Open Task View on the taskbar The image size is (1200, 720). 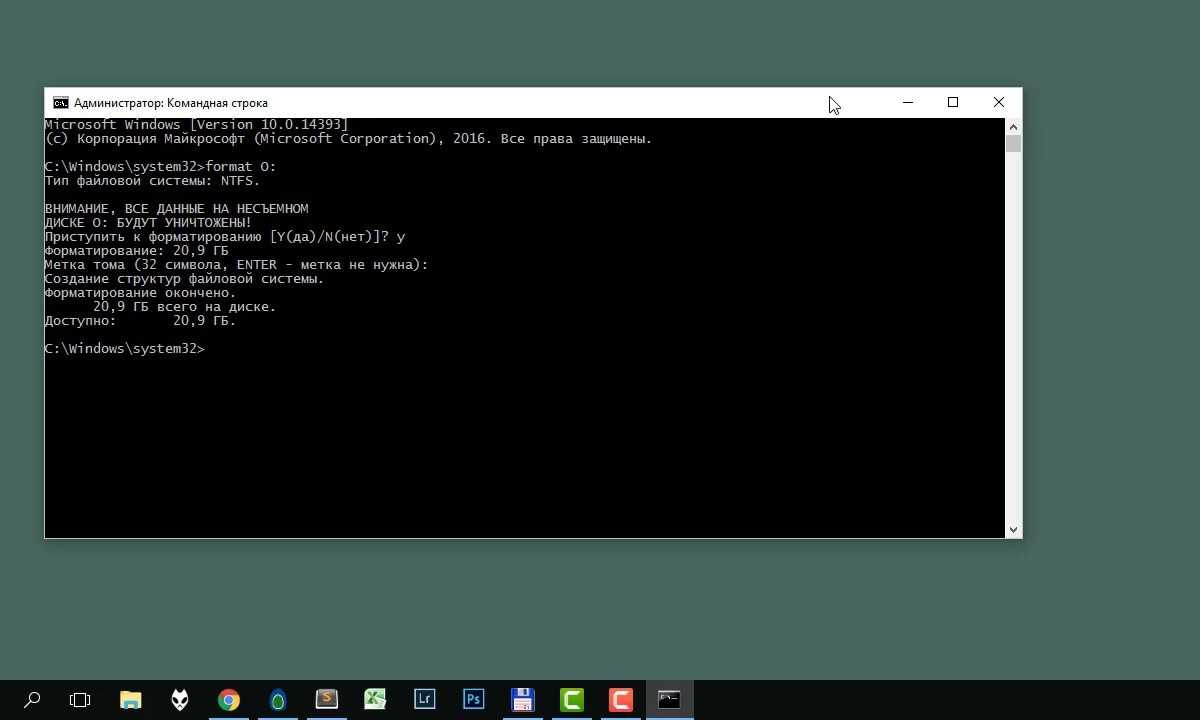coord(80,700)
